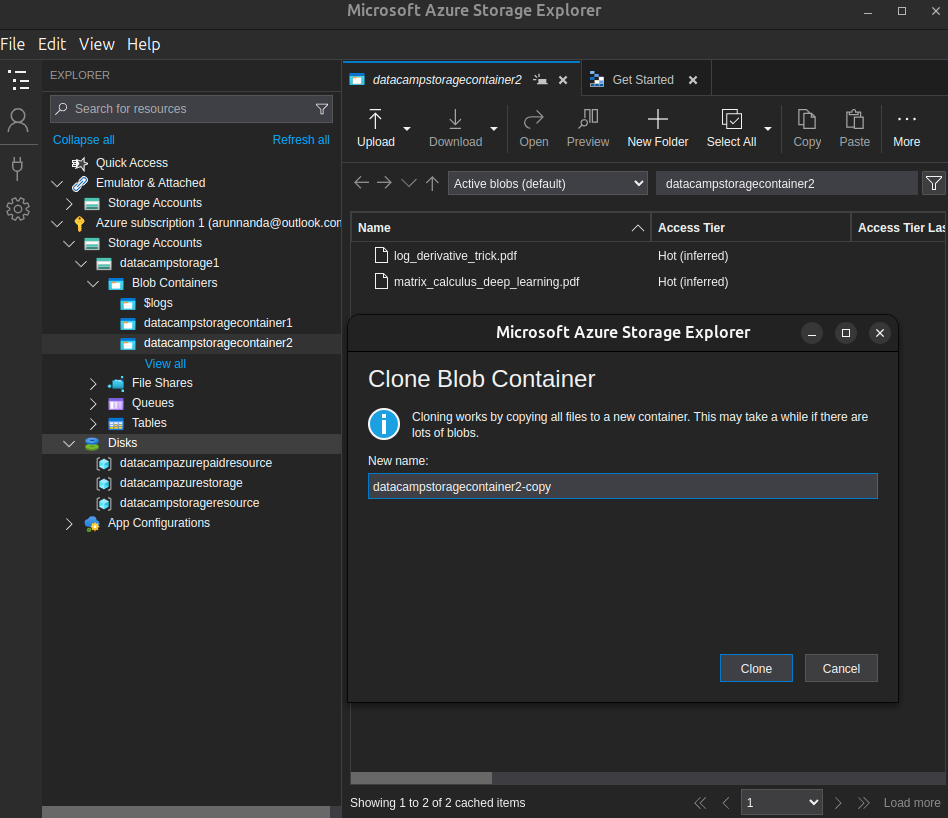Click the Select All toolbar icon
This screenshot has width=948, height=818.
[x=731, y=120]
